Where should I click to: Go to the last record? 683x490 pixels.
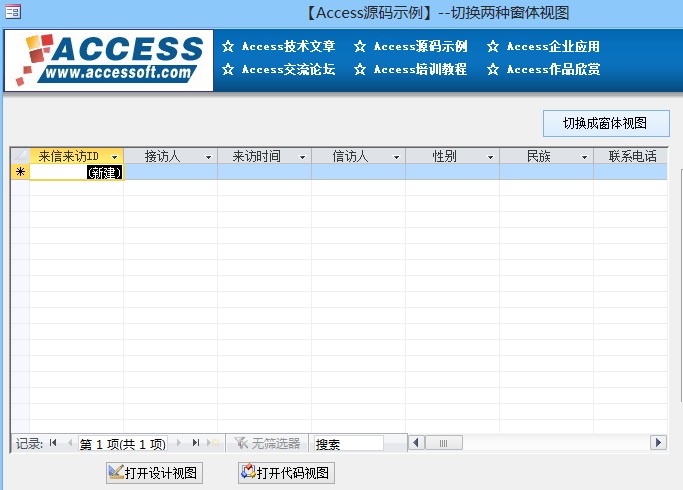[196, 443]
